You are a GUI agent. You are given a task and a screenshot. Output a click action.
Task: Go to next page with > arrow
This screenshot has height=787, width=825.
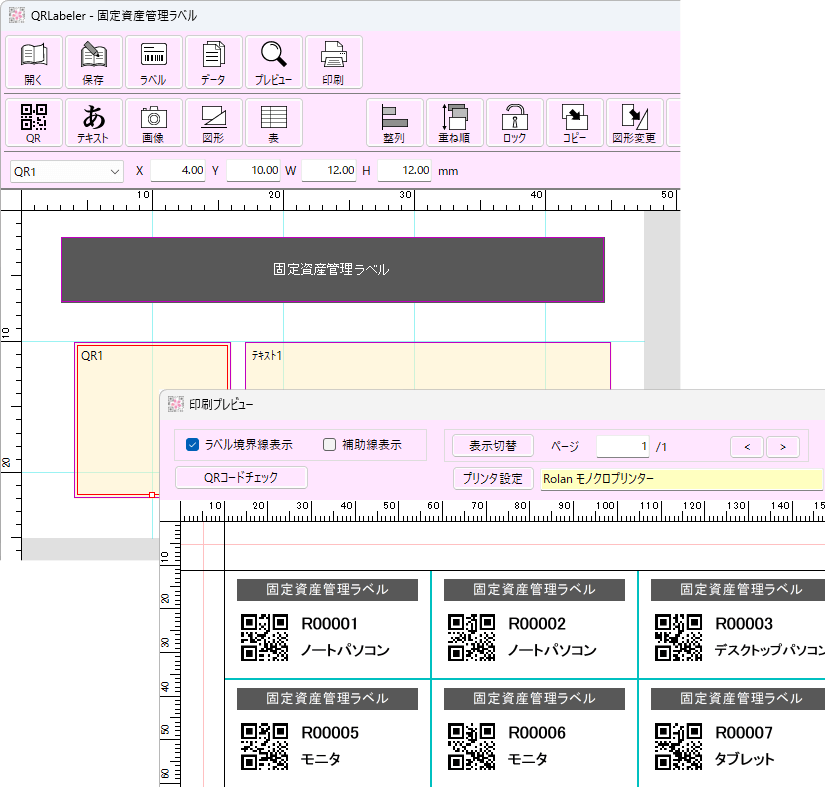782,446
